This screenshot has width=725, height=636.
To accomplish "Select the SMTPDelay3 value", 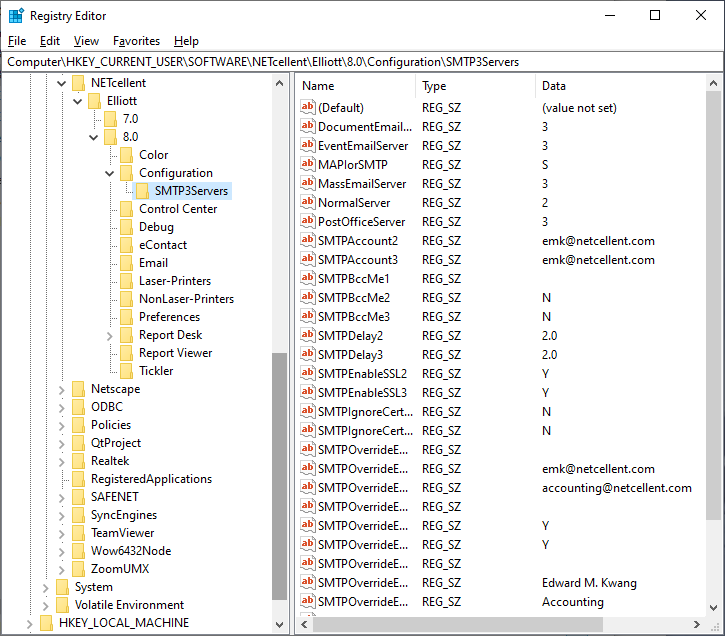I will (350, 354).
